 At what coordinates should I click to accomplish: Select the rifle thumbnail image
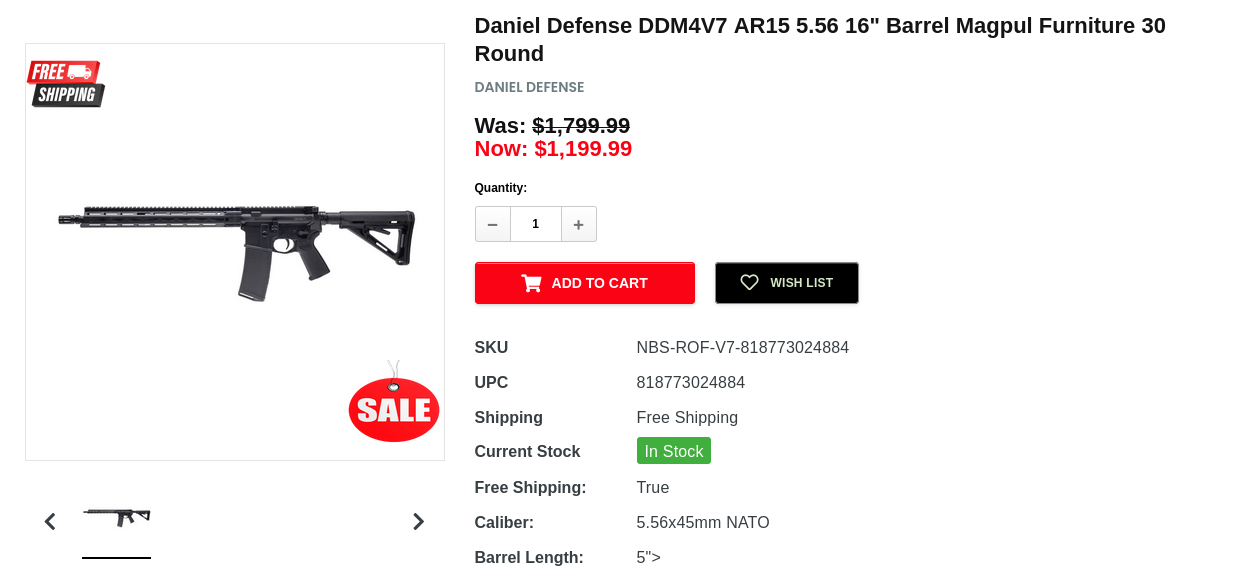tap(116, 517)
